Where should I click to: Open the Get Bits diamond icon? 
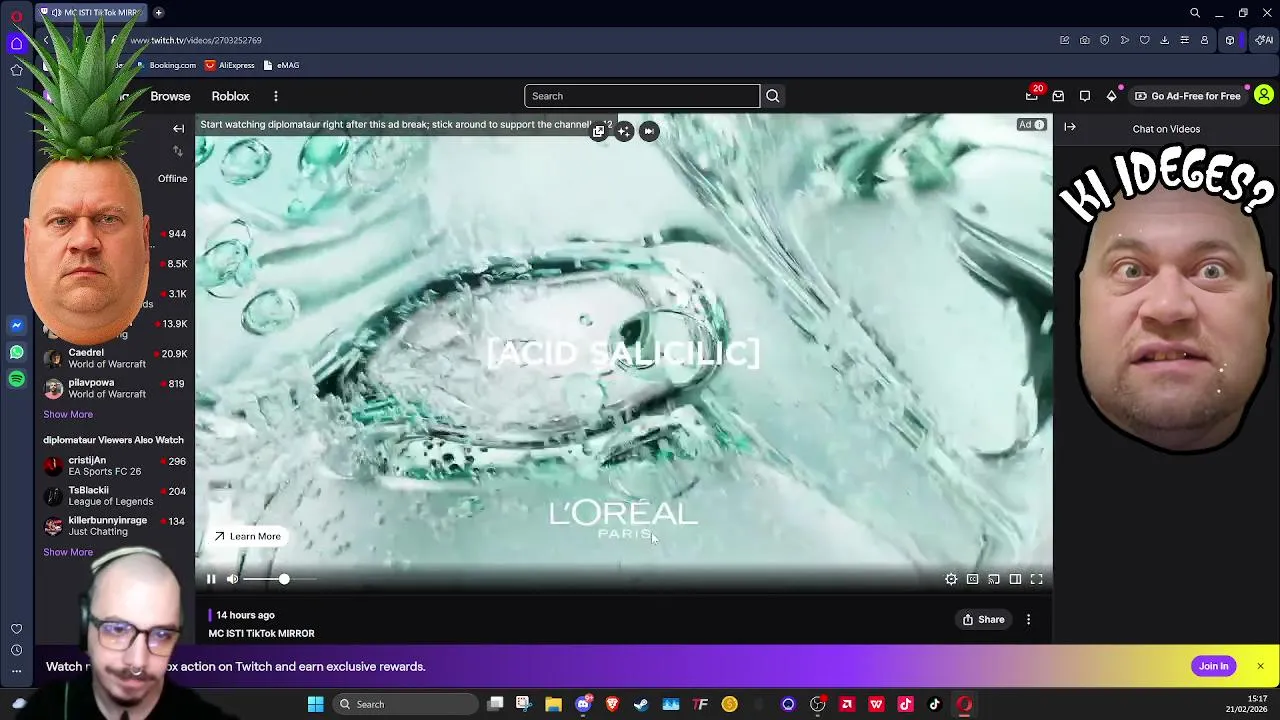[x=1111, y=96]
